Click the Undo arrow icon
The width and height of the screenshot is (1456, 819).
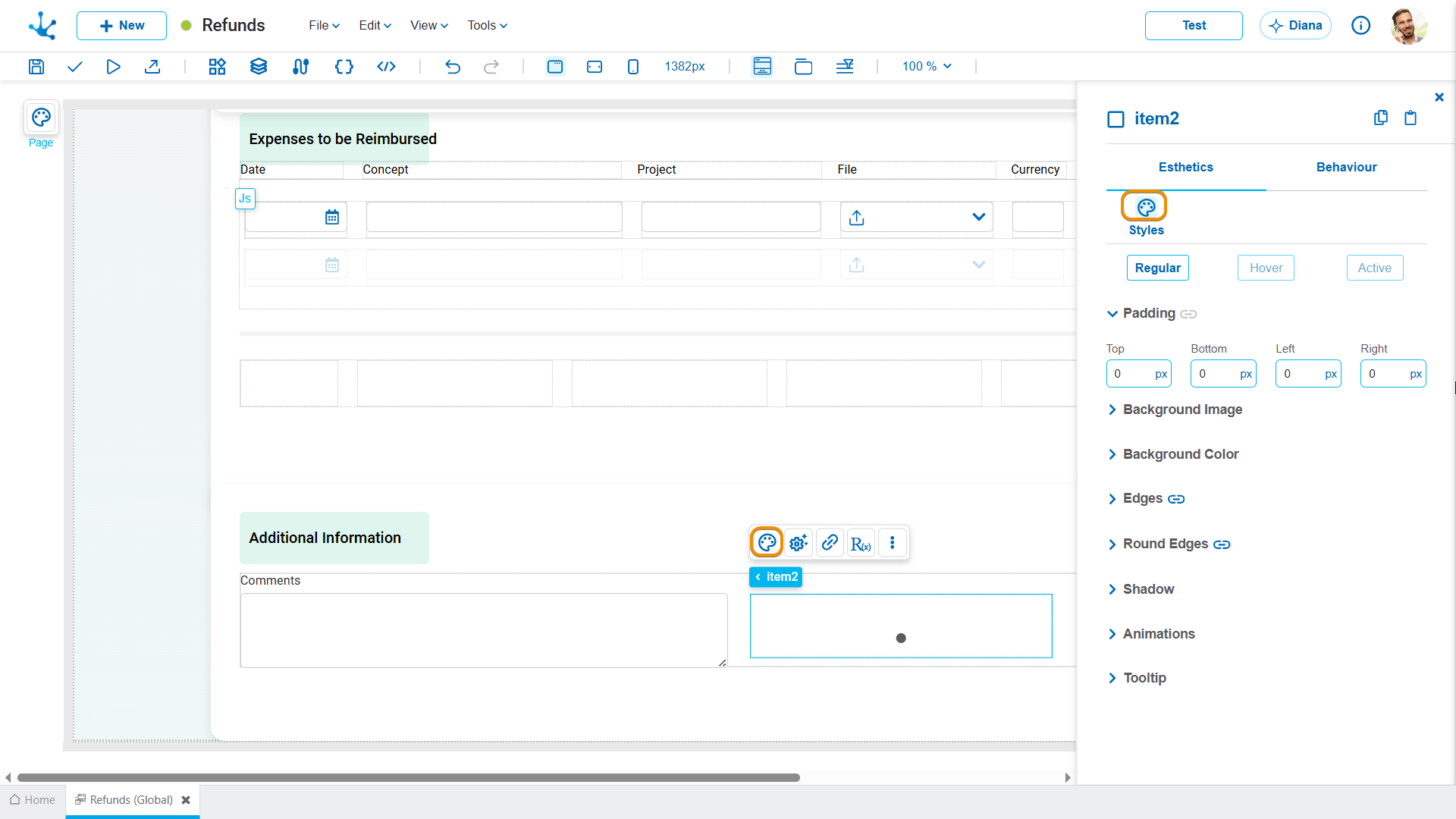tap(453, 67)
